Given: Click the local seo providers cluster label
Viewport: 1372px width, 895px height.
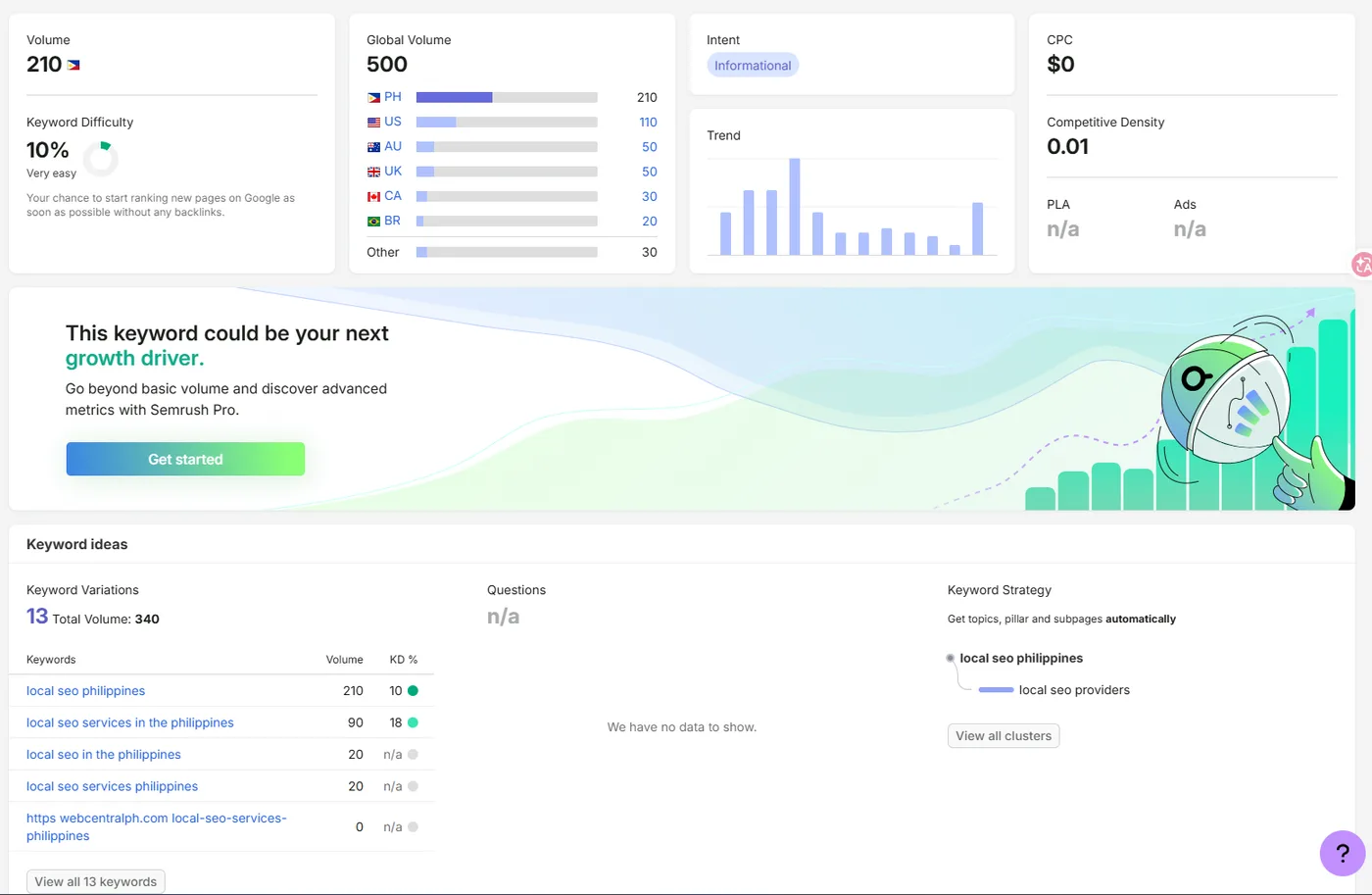Looking at the screenshot, I should pos(1074,690).
